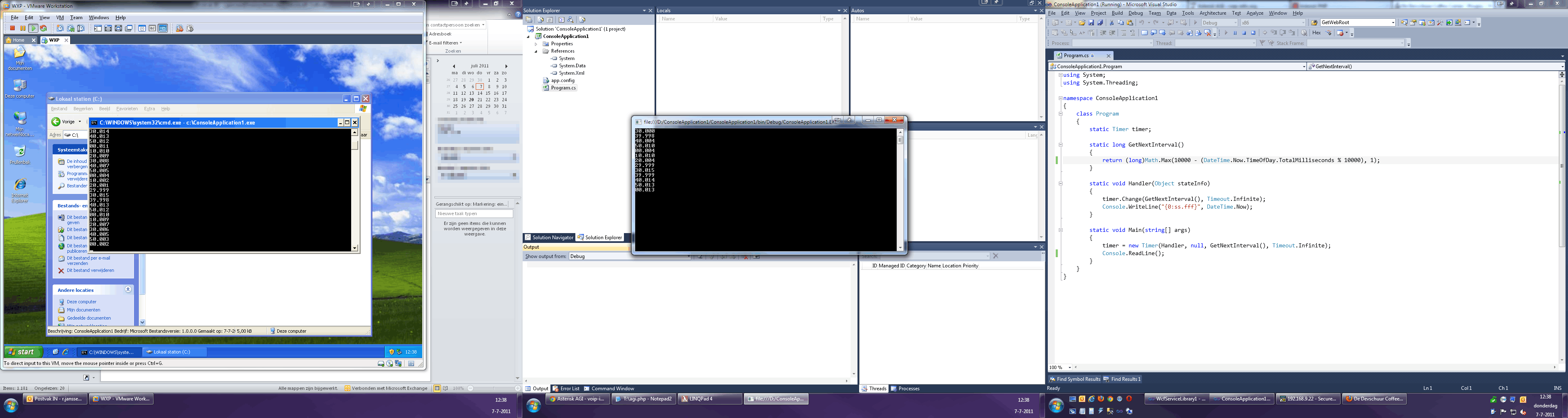Toggle Hex display button in debug toolbar
The height and width of the screenshot is (418, 1568).
[x=1316, y=33]
